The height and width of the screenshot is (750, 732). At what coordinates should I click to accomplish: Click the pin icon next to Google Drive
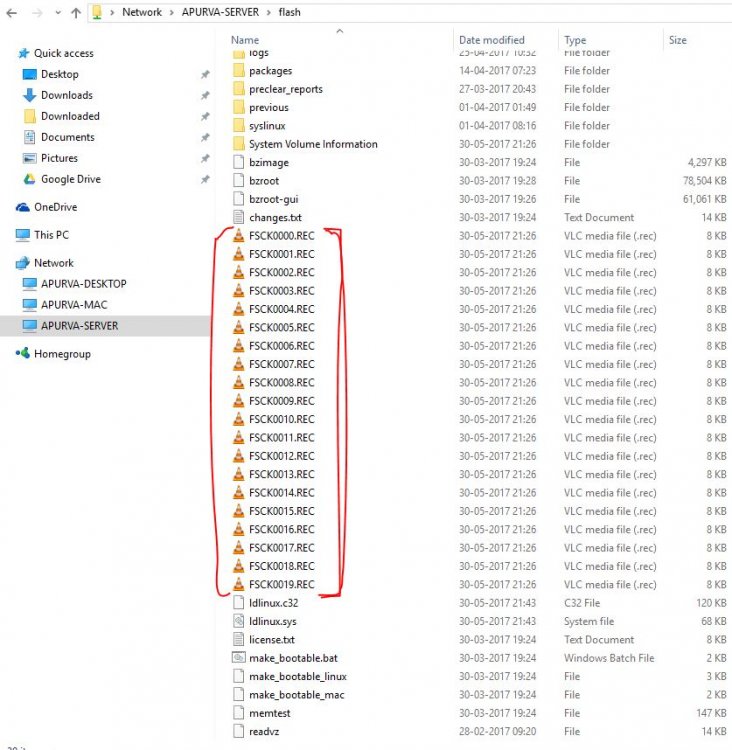[x=205, y=180]
